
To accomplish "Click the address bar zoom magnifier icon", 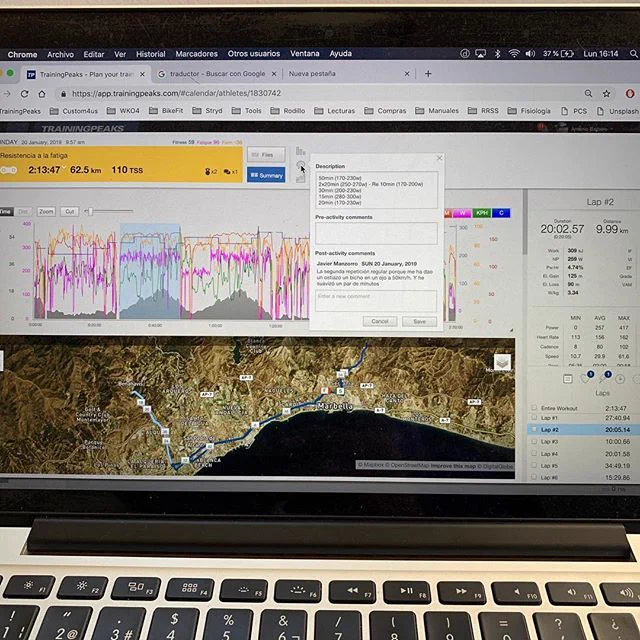I will (588, 93).
